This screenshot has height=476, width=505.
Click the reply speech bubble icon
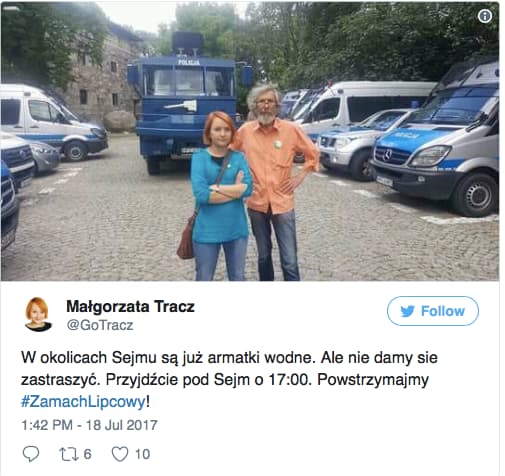31,454
